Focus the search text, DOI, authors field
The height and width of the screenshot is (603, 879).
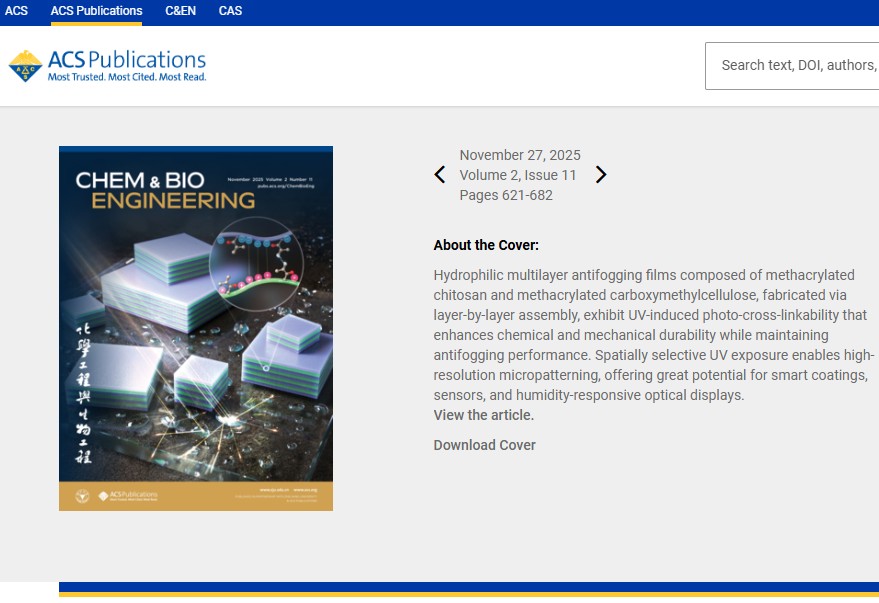pyautogui.click(x=792, y=66)
